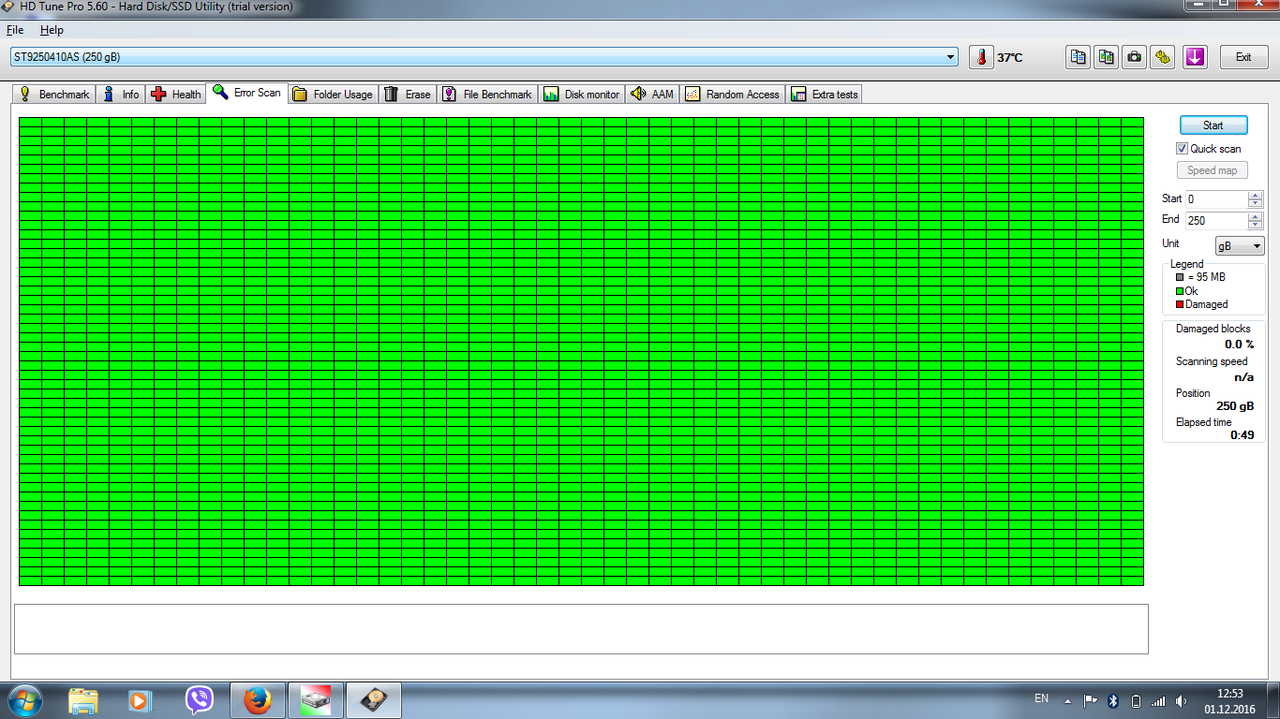Start the error scan
Screen dimensions: 1280x719
pyautogui.click(x=1213, y=125)
